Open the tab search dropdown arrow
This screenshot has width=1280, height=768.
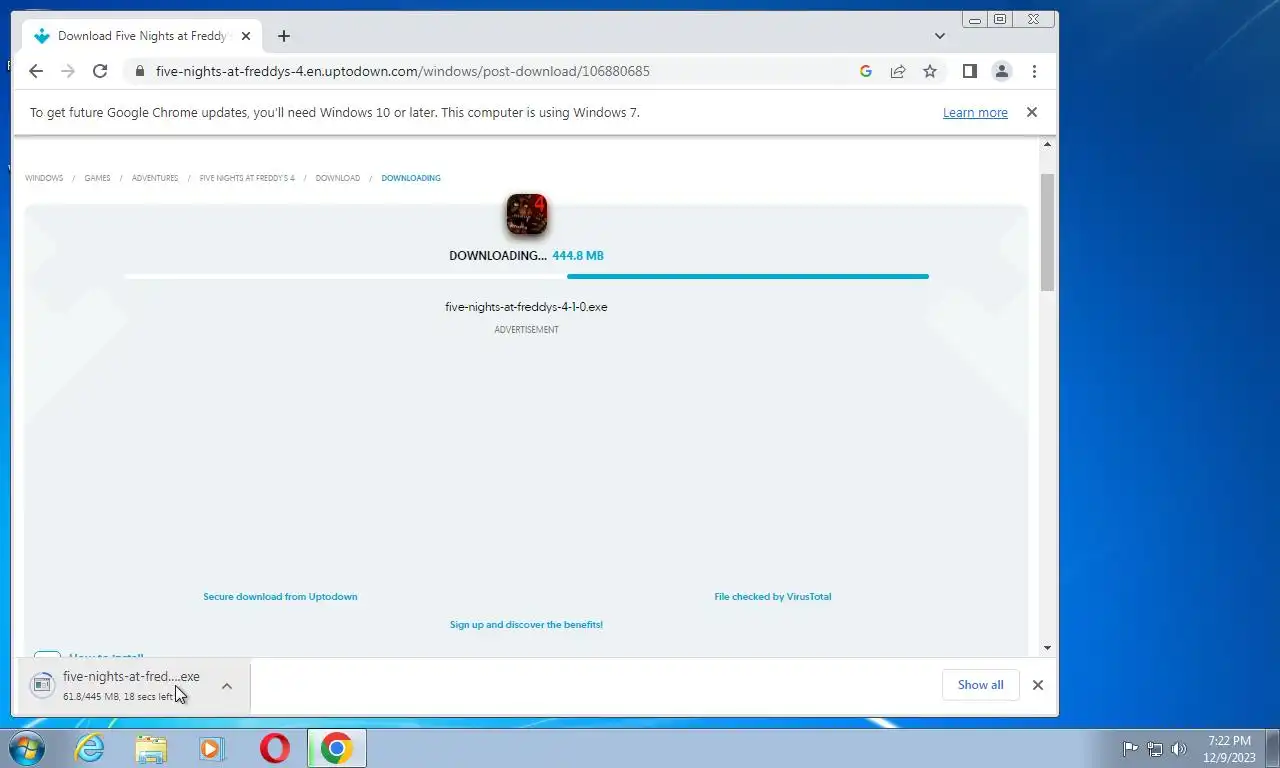940,36
